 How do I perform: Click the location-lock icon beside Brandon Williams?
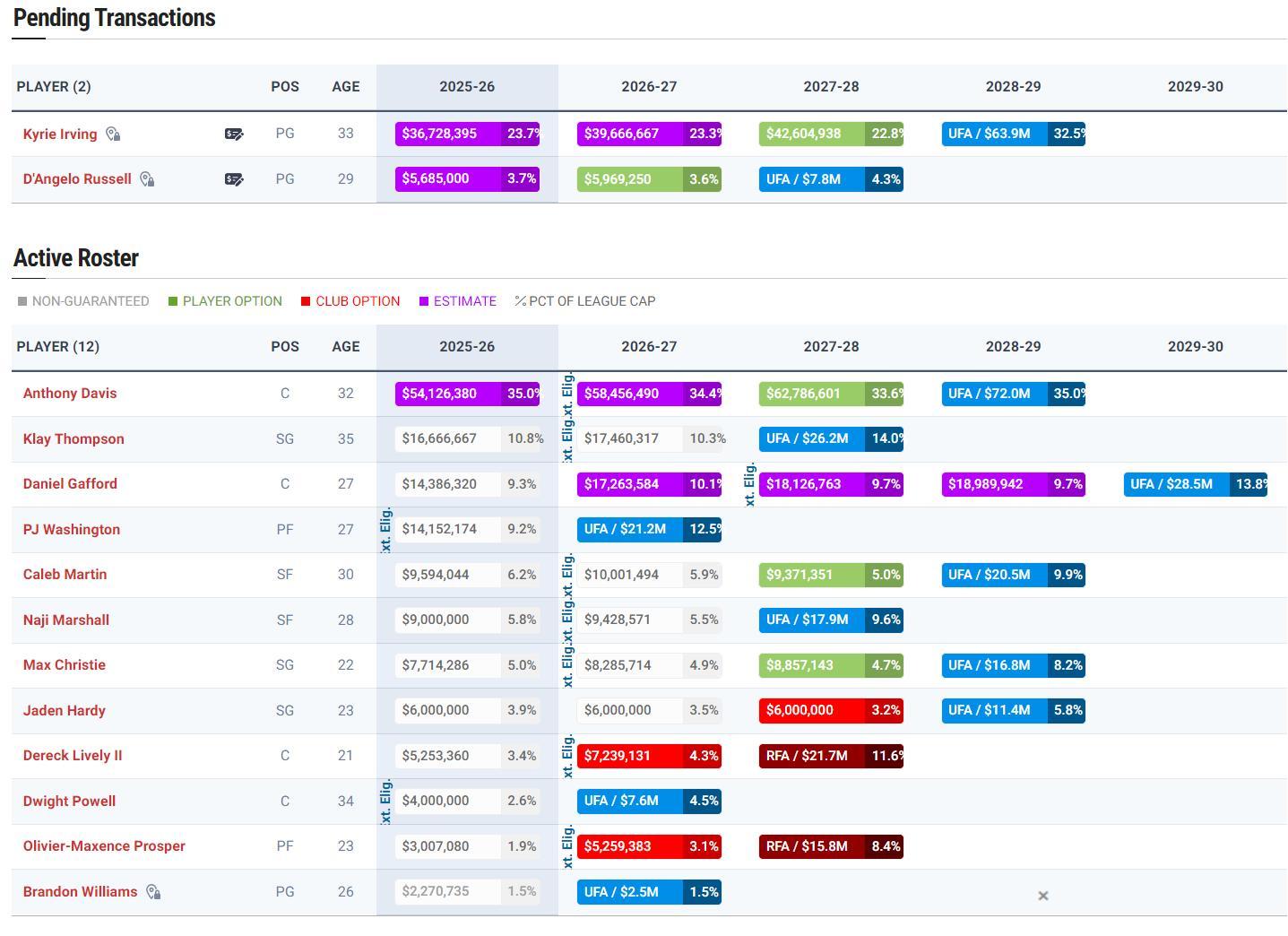point(153,892)
